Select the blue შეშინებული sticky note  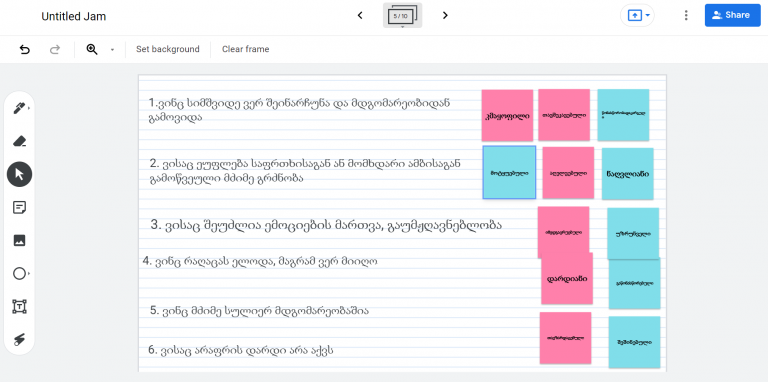pos(634,342)
